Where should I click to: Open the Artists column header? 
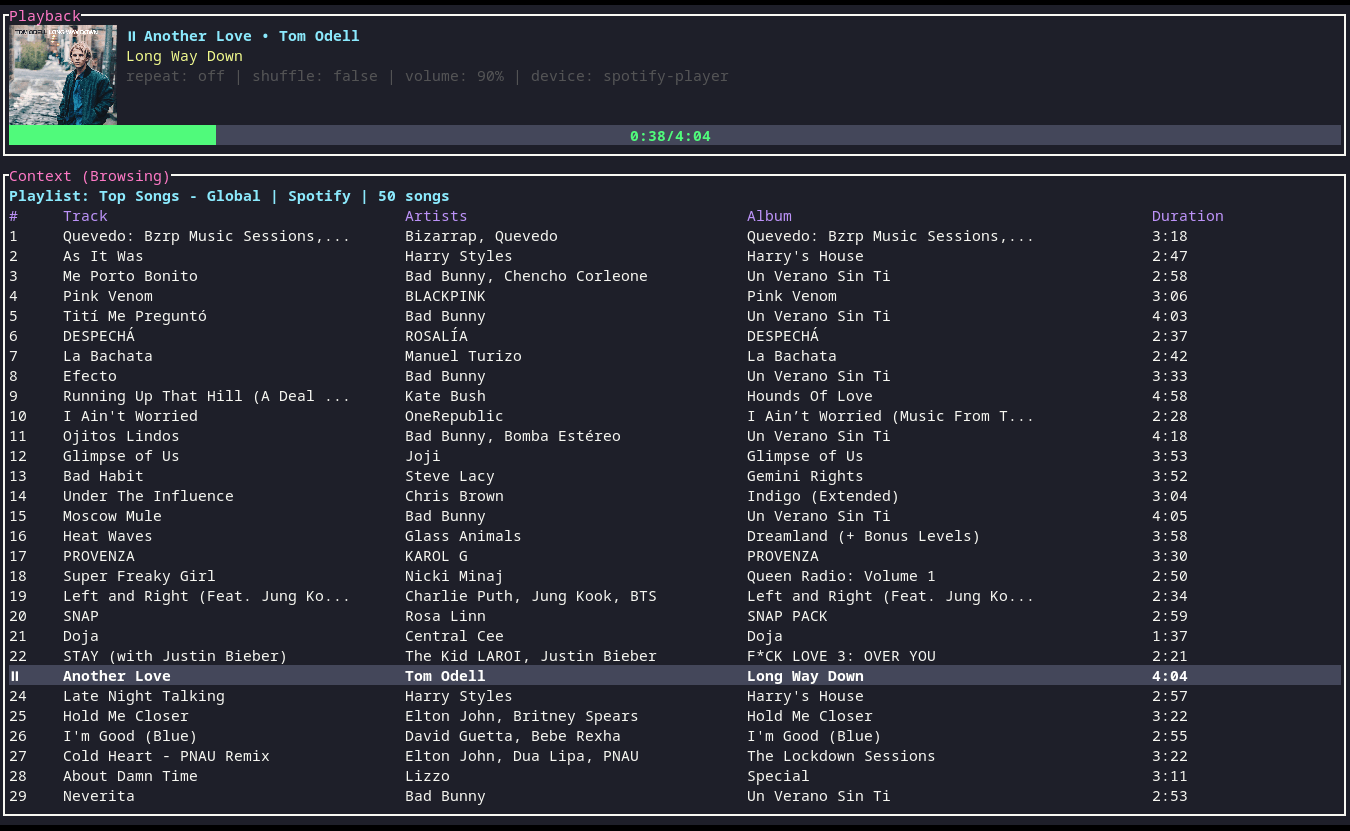click(436, 216)
